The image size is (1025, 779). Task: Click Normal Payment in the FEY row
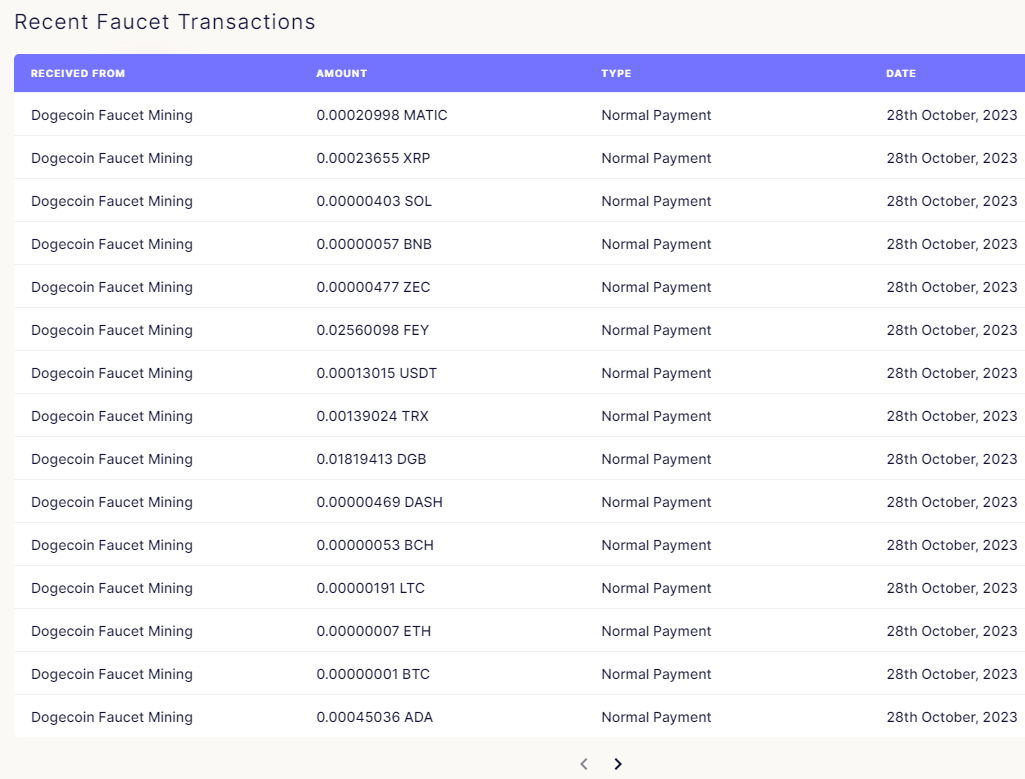[x=656, y=330]
